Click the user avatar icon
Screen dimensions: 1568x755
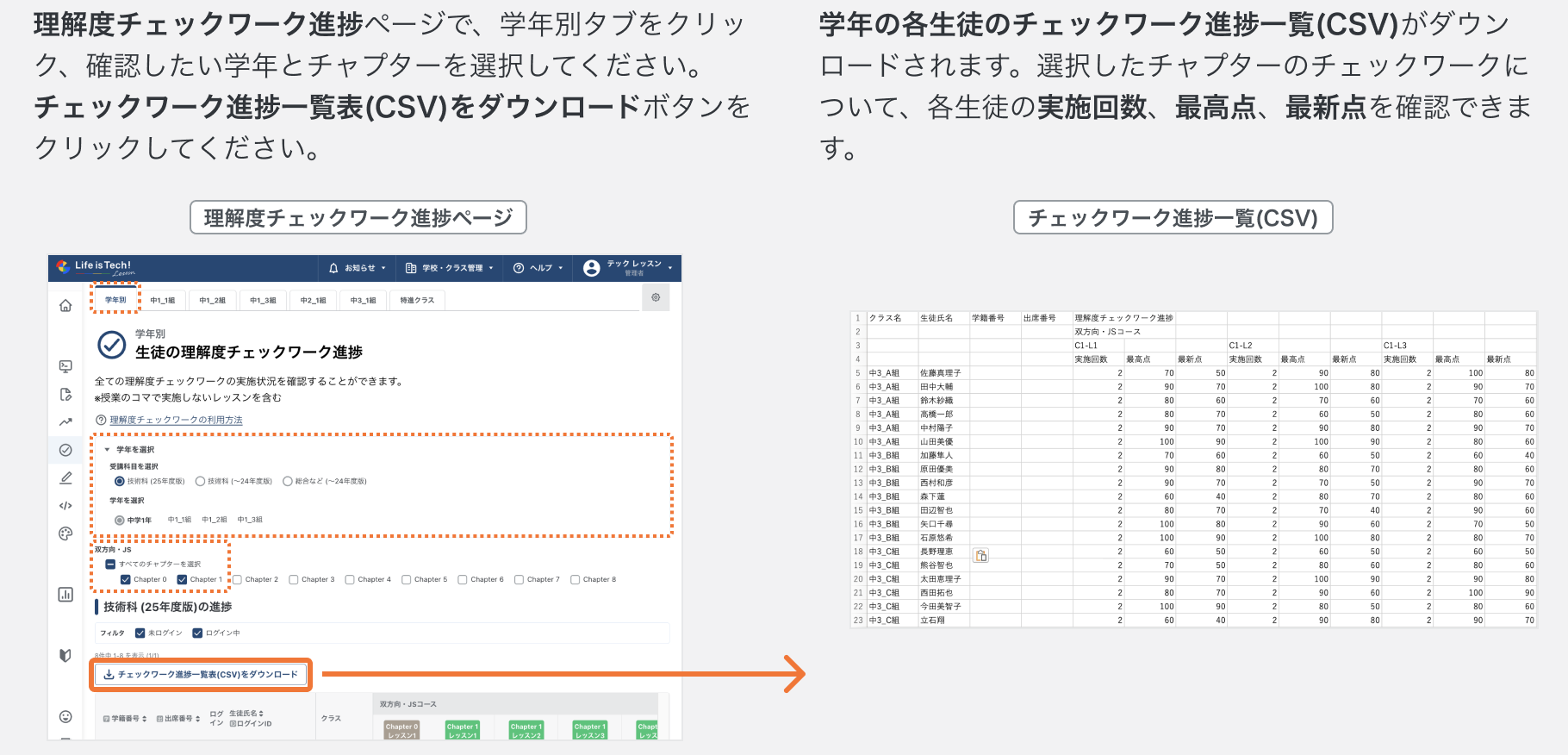click(x=591, y=268)
